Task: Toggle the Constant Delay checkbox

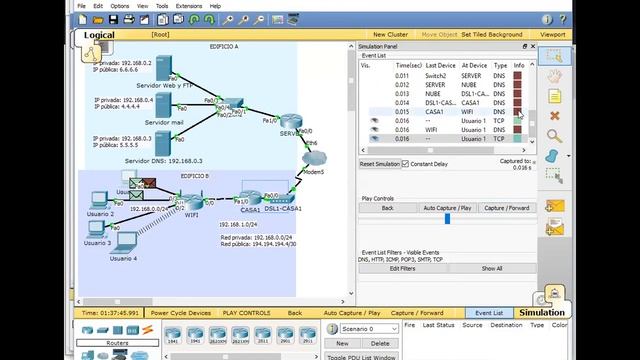Action: [x=405, y=164]
